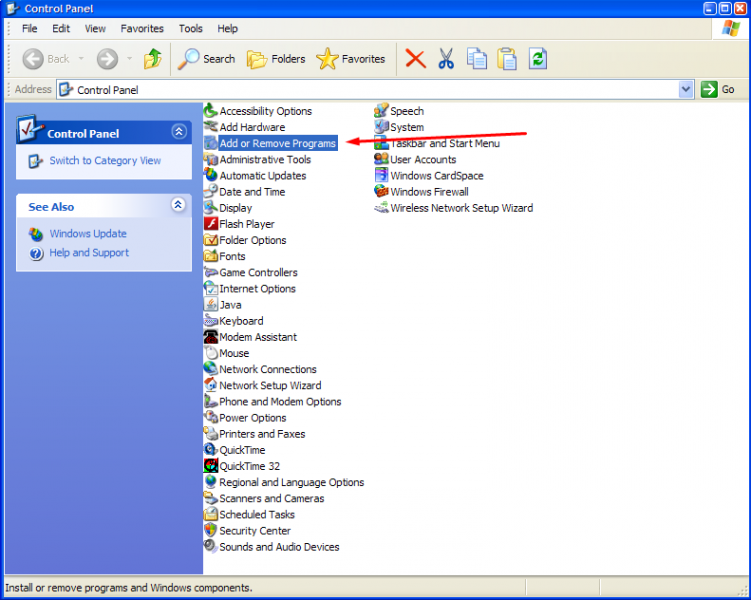
Task: Collapse the See Also section
Action: [179, 205]
